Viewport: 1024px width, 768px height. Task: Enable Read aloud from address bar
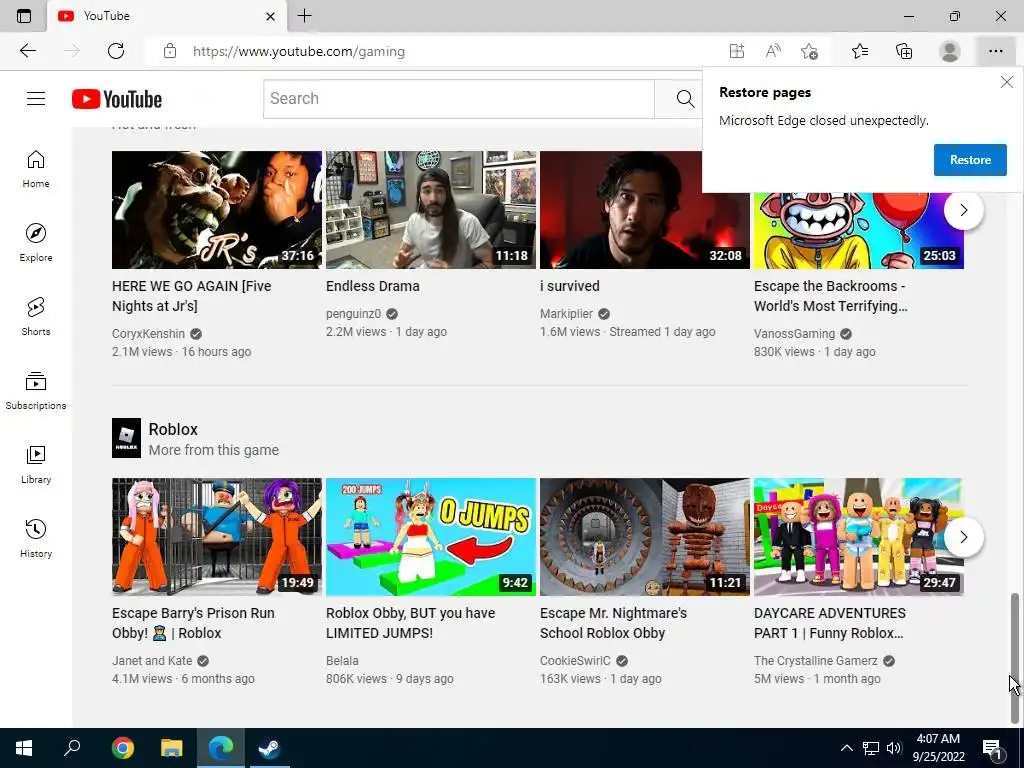click(773, 51)
